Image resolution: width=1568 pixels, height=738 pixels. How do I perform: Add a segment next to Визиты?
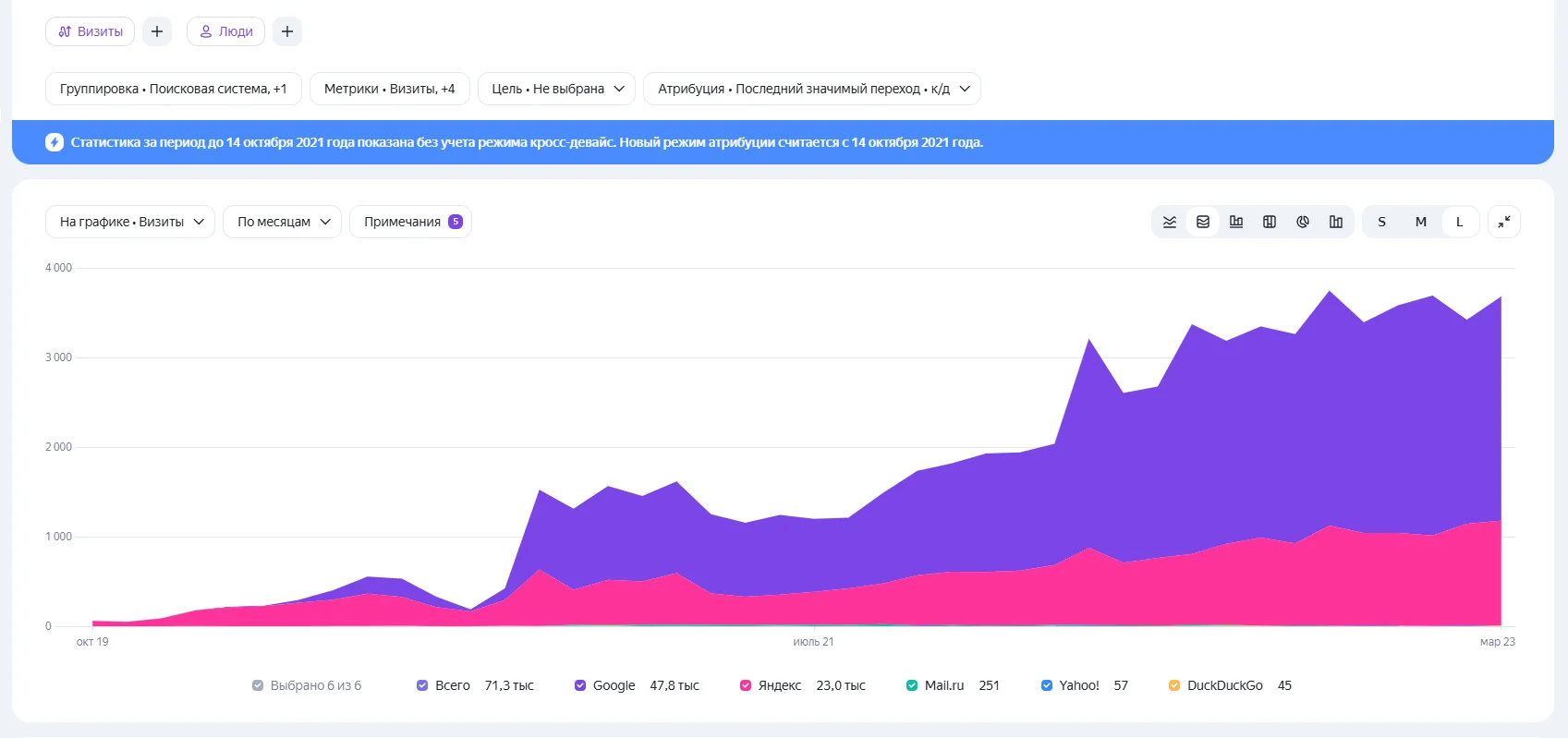pos(157,31)
